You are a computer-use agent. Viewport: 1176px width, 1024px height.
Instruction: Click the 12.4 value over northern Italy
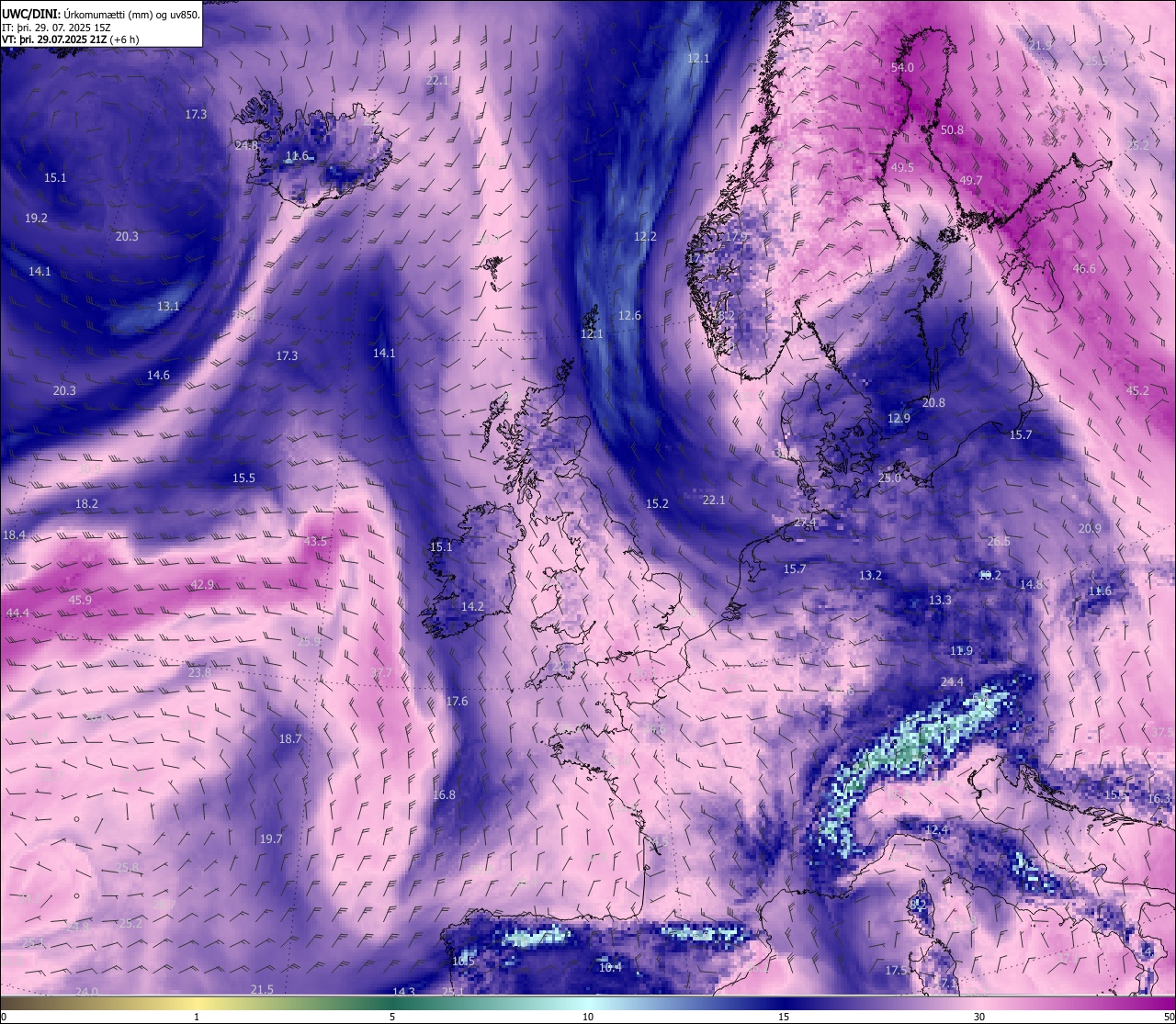click(936, 830)
